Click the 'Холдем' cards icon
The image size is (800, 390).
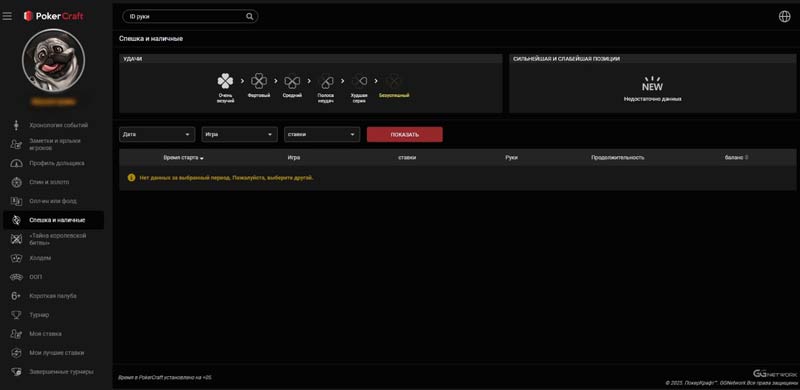click(x=16, y=258)
